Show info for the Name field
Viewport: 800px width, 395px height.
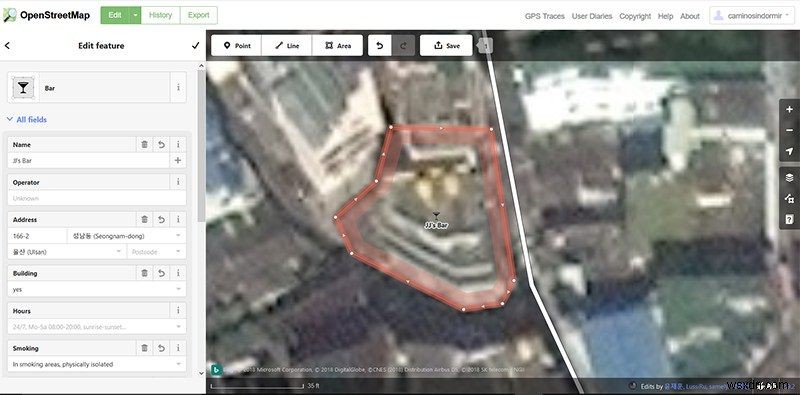click(178, 145)
